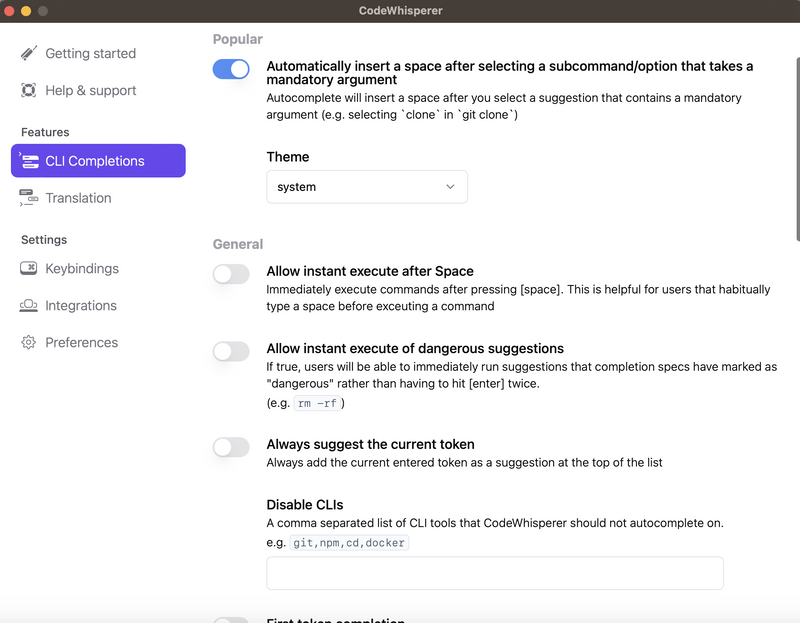Click the Always suggest the current token title
The width and height of the screenshot is (800, 623).
click(x=370, y=444)
